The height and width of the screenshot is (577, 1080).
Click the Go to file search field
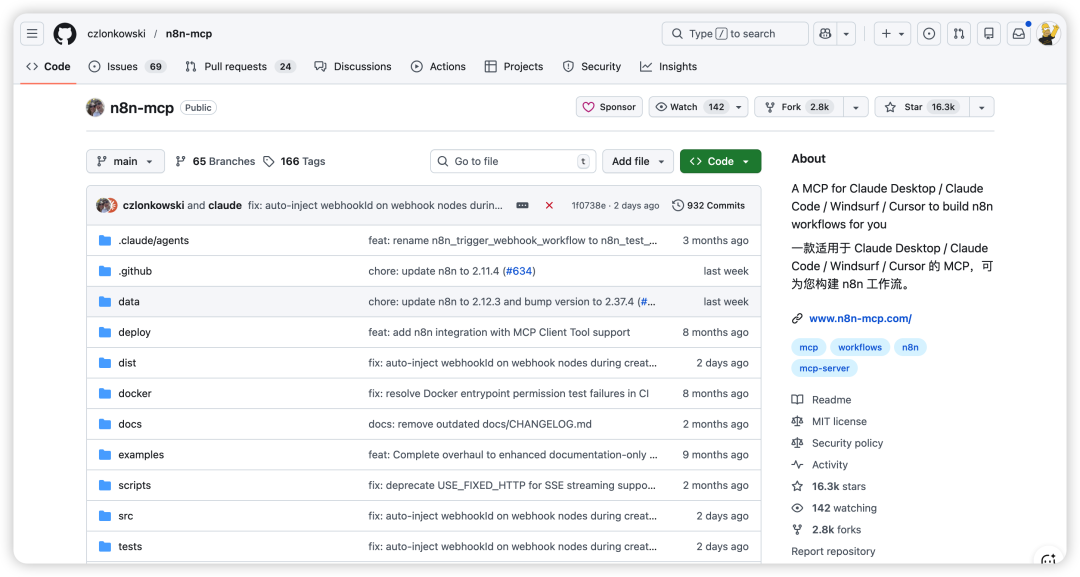513,161
